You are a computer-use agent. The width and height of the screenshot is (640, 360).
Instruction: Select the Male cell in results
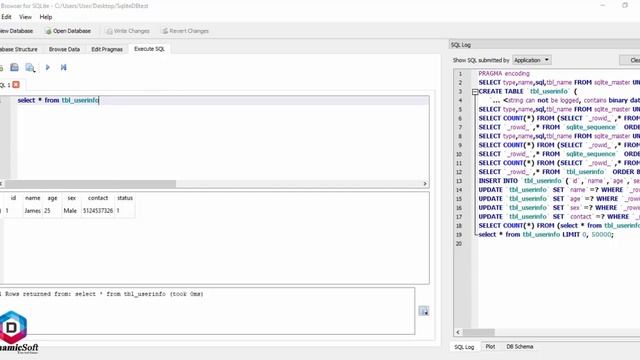tap(70, 211)
